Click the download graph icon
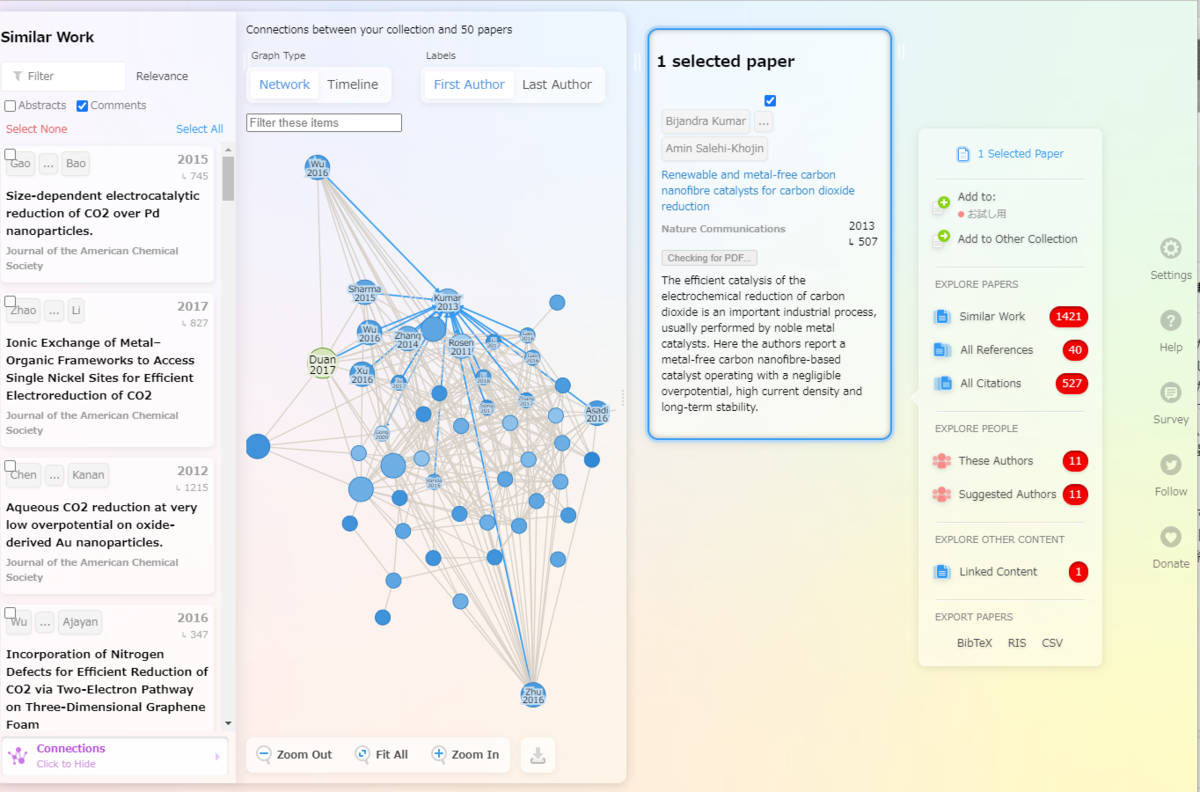 click(x=538, y=755)
